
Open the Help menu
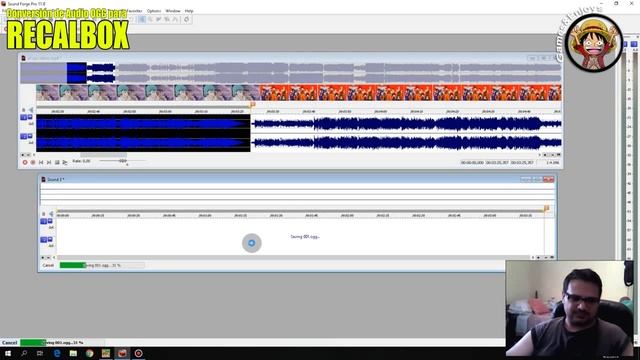189,11
